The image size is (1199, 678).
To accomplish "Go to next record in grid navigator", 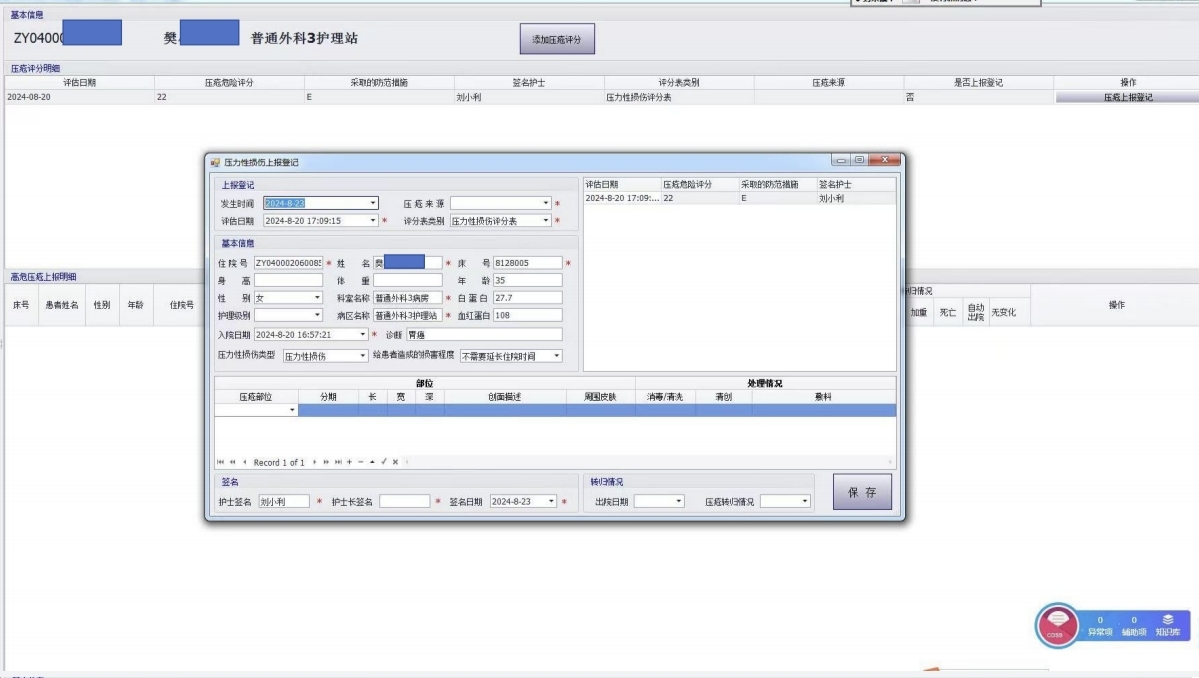I will 314,462.
